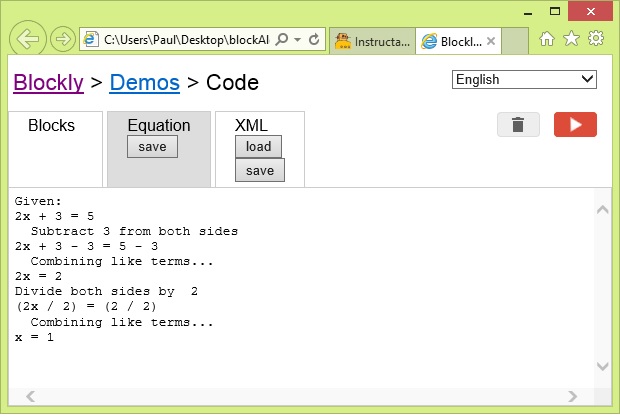
Task: Discard all blocks with trash icon
Action: click(518, 125)
